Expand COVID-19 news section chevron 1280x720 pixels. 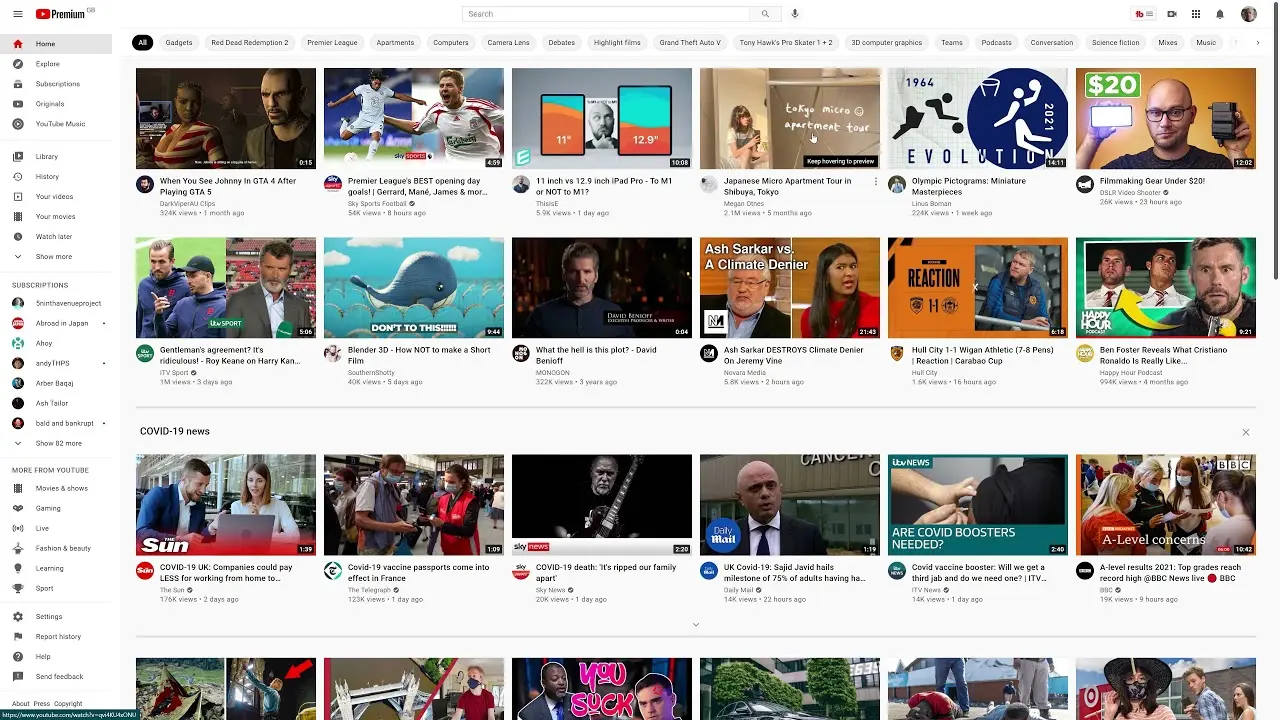696,624
